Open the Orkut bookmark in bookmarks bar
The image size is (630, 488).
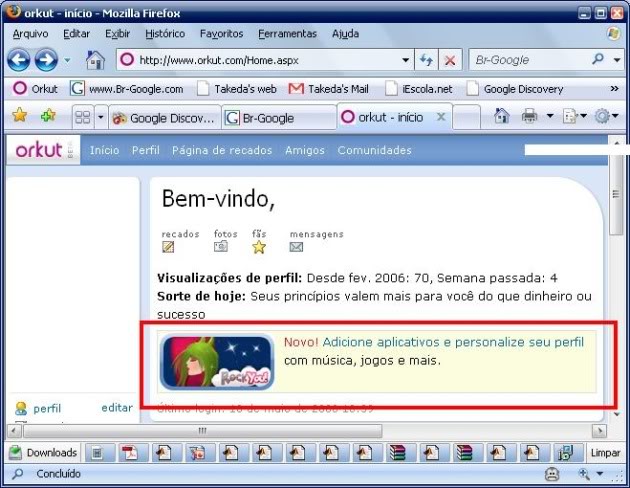click(35, 89)
